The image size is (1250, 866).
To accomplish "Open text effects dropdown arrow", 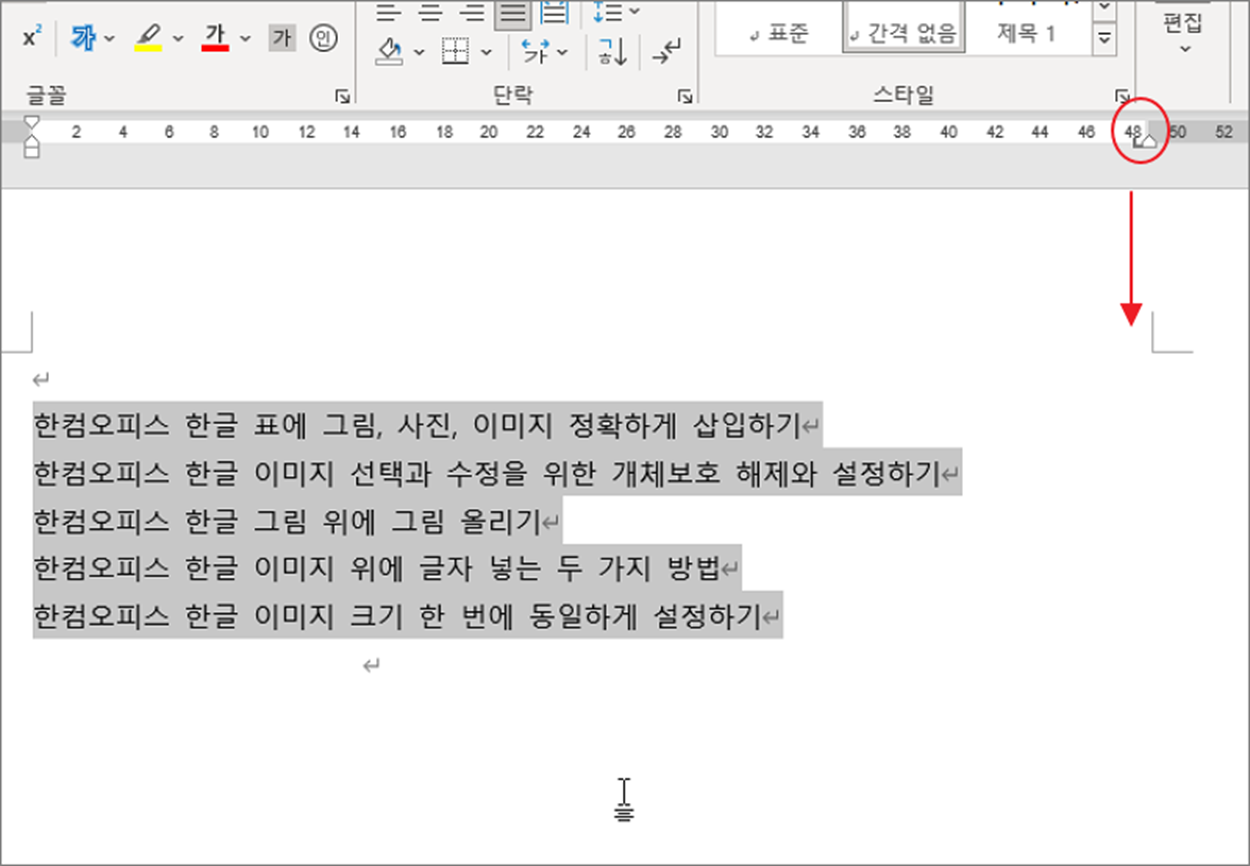I will (109, 39).
